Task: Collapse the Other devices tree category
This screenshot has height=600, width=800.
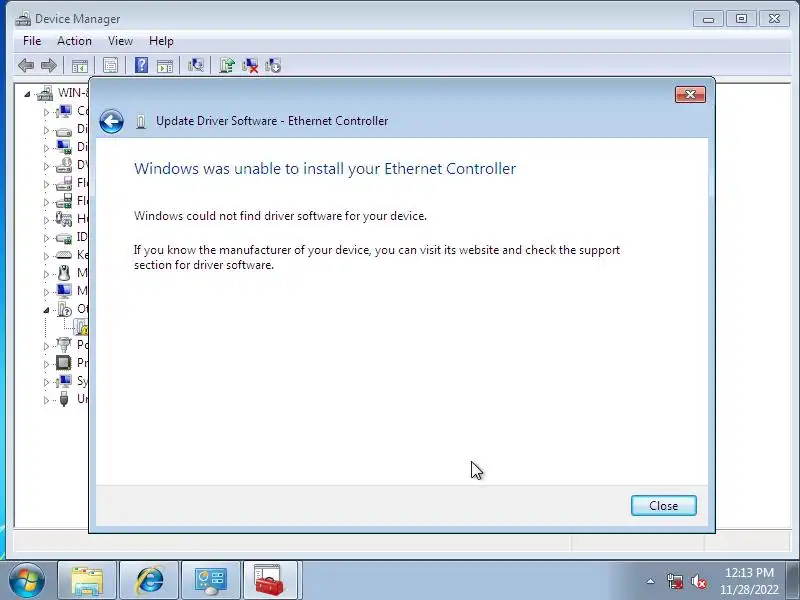Action: tap(46, 310)
